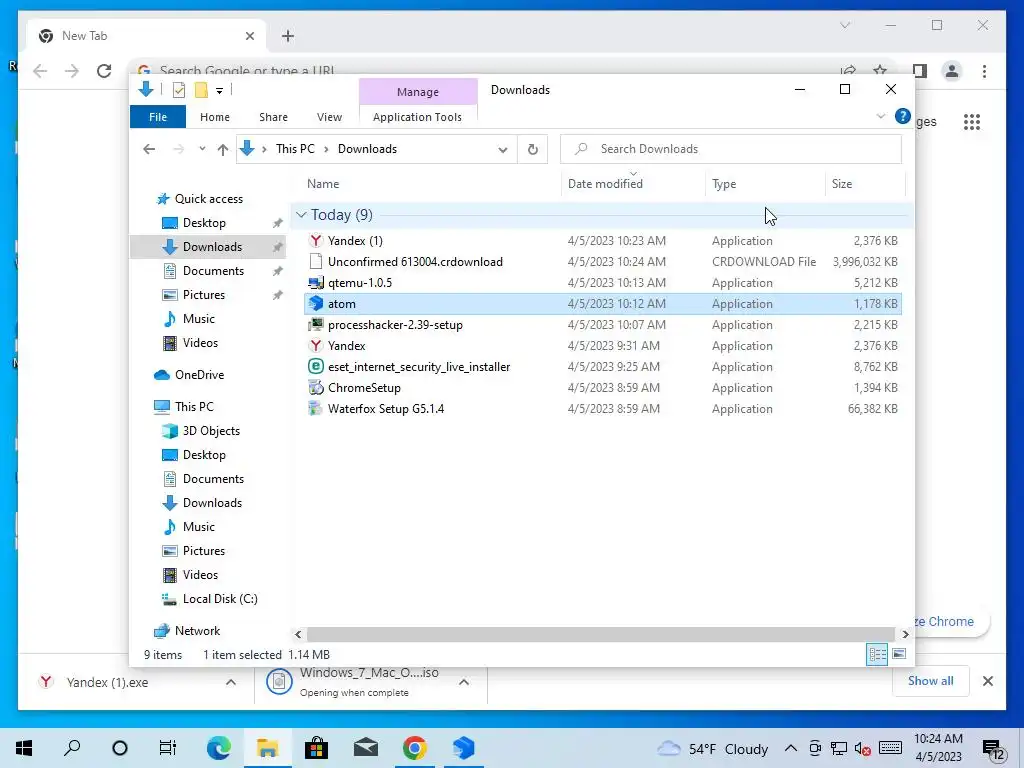Click the Properties icon in quick access toolbar
Viewport: 1024px width, 768px height.
[178, 90]
